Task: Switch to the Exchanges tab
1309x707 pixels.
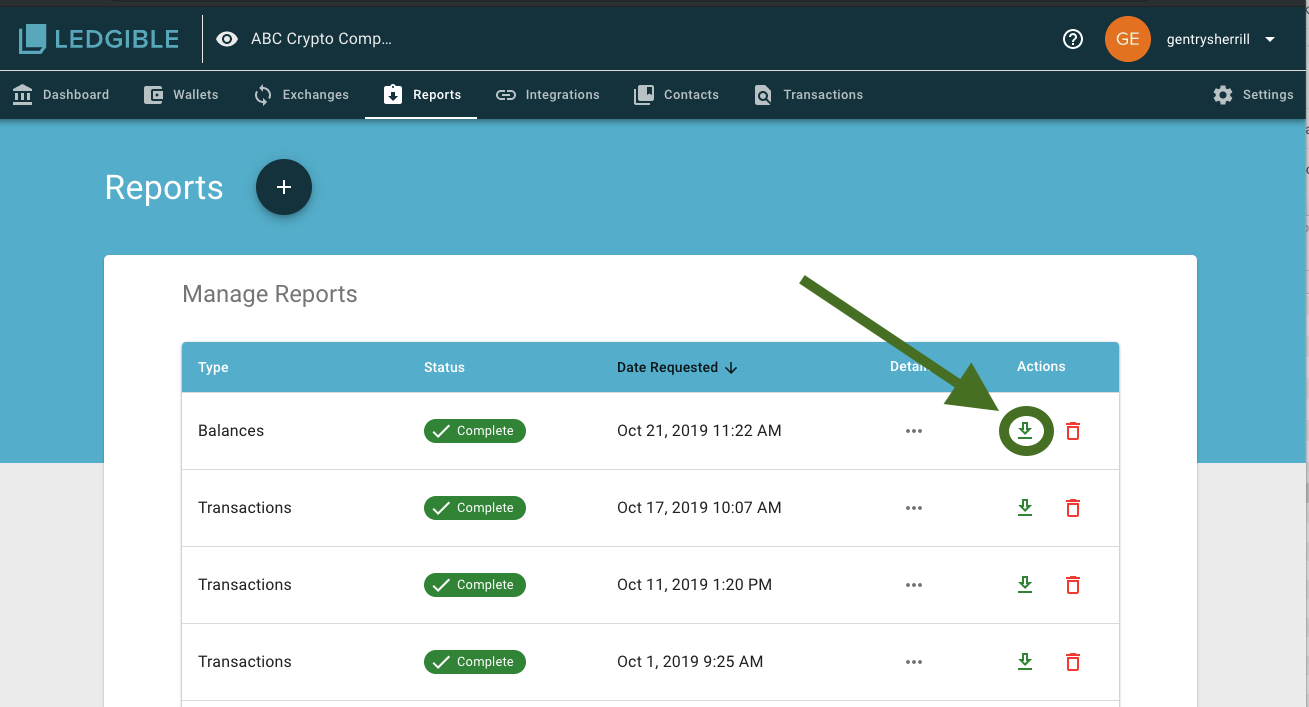Action: click(x=301, y=95)
